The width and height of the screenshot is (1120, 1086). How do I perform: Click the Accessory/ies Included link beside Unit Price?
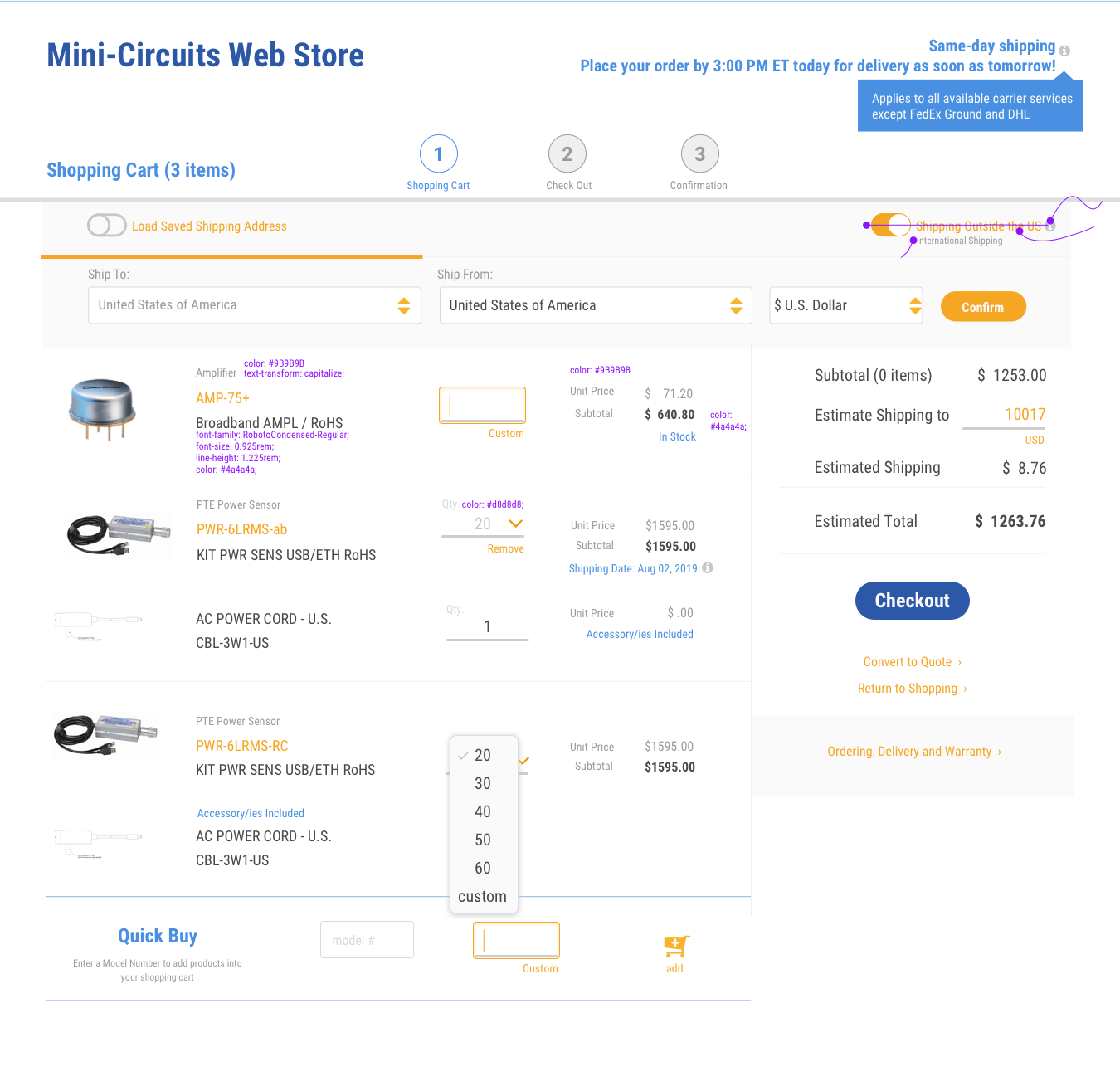pyautogui.click(x=640, y=634)
